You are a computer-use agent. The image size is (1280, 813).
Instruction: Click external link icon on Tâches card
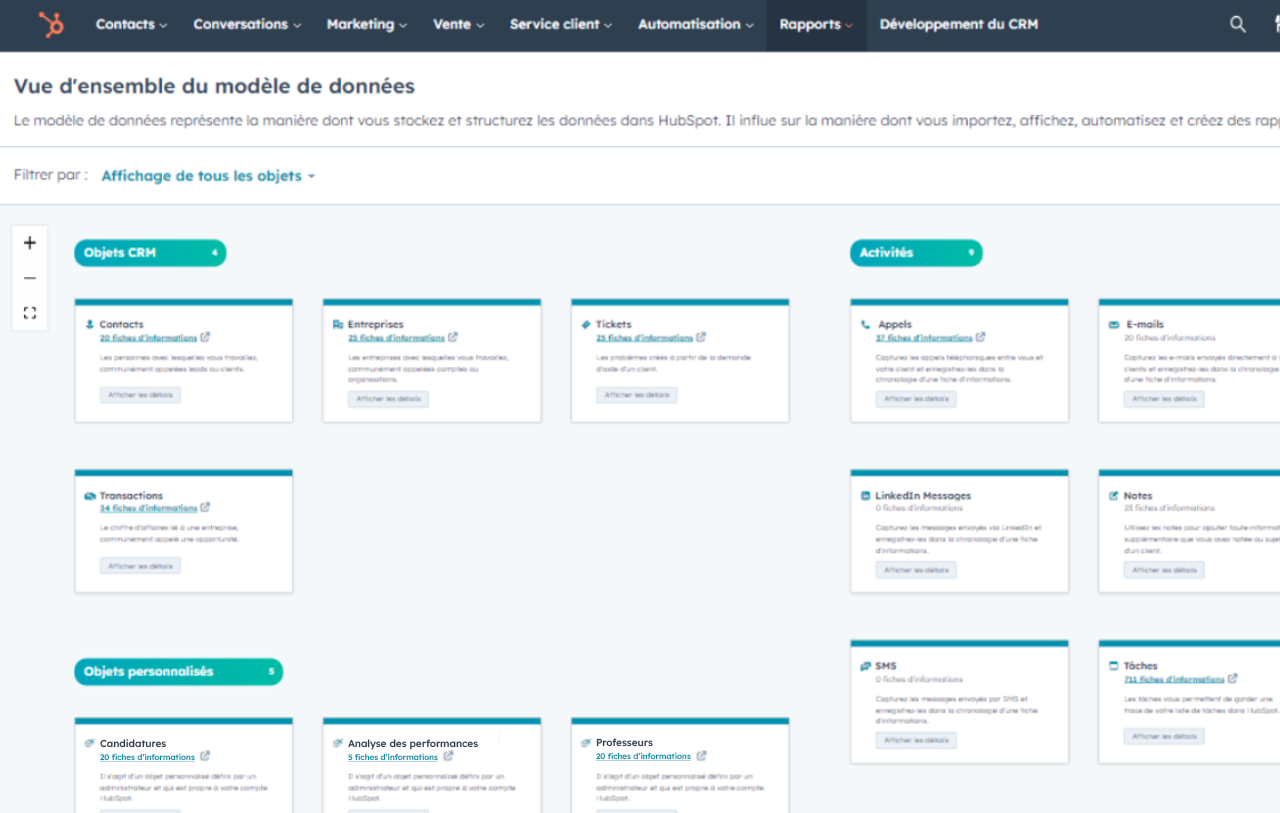(1233, 679)
